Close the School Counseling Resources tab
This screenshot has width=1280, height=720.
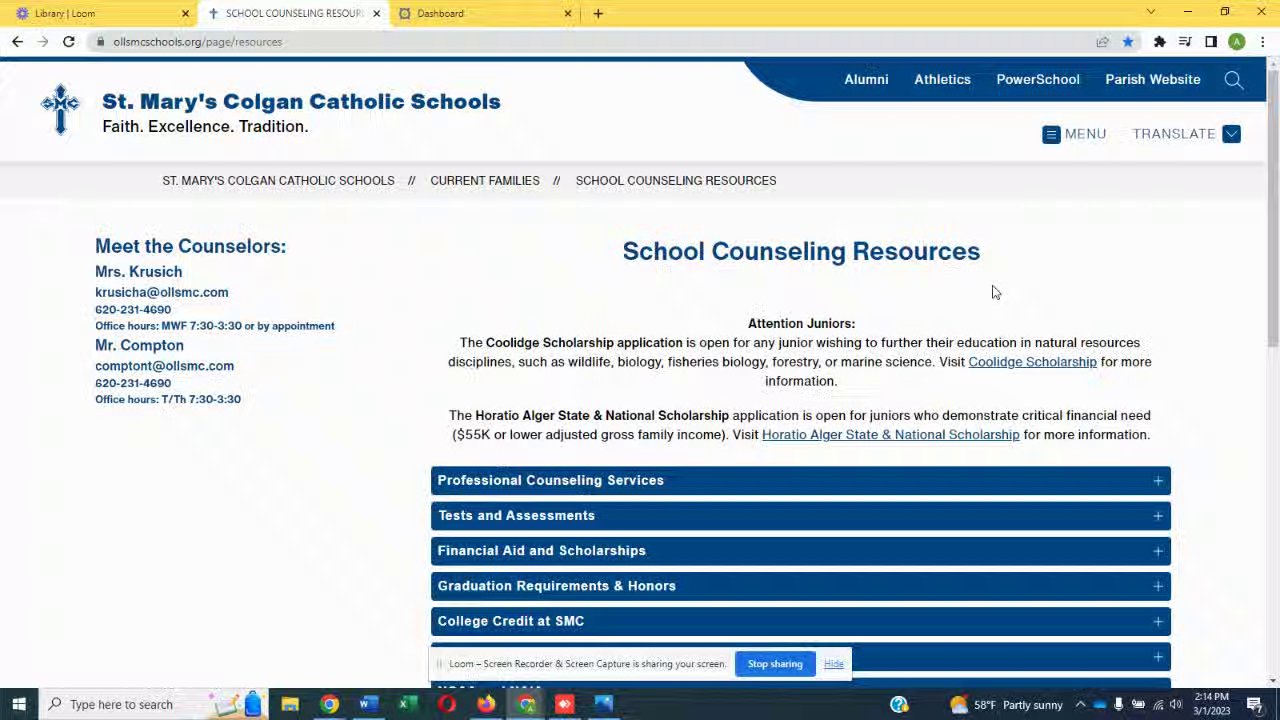pos(376,14)
